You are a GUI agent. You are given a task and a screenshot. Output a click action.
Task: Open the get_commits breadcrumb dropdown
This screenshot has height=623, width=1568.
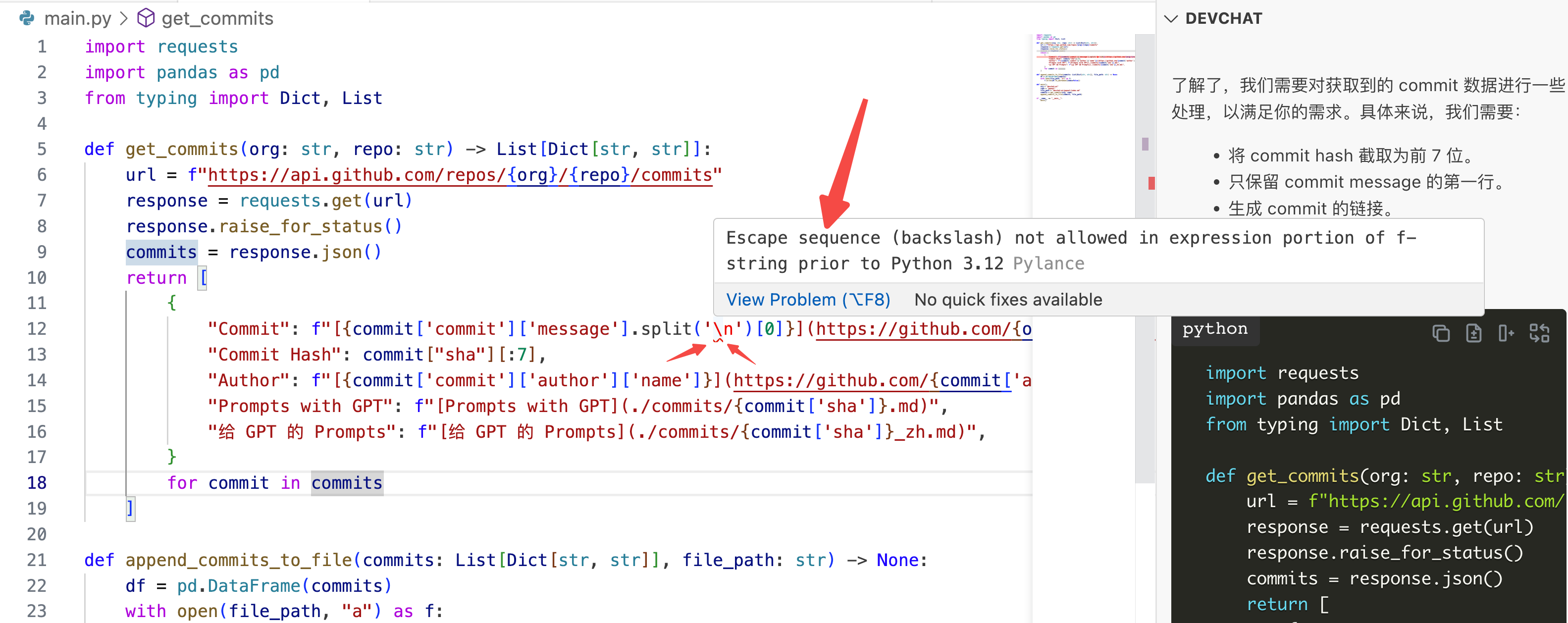217,18
